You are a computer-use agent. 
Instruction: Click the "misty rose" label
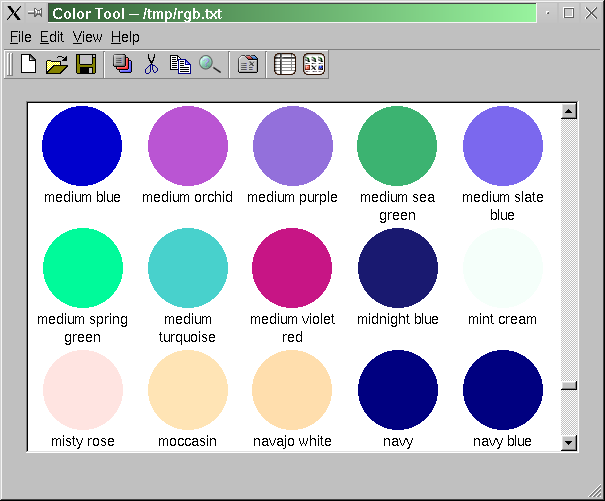(83, 441)
